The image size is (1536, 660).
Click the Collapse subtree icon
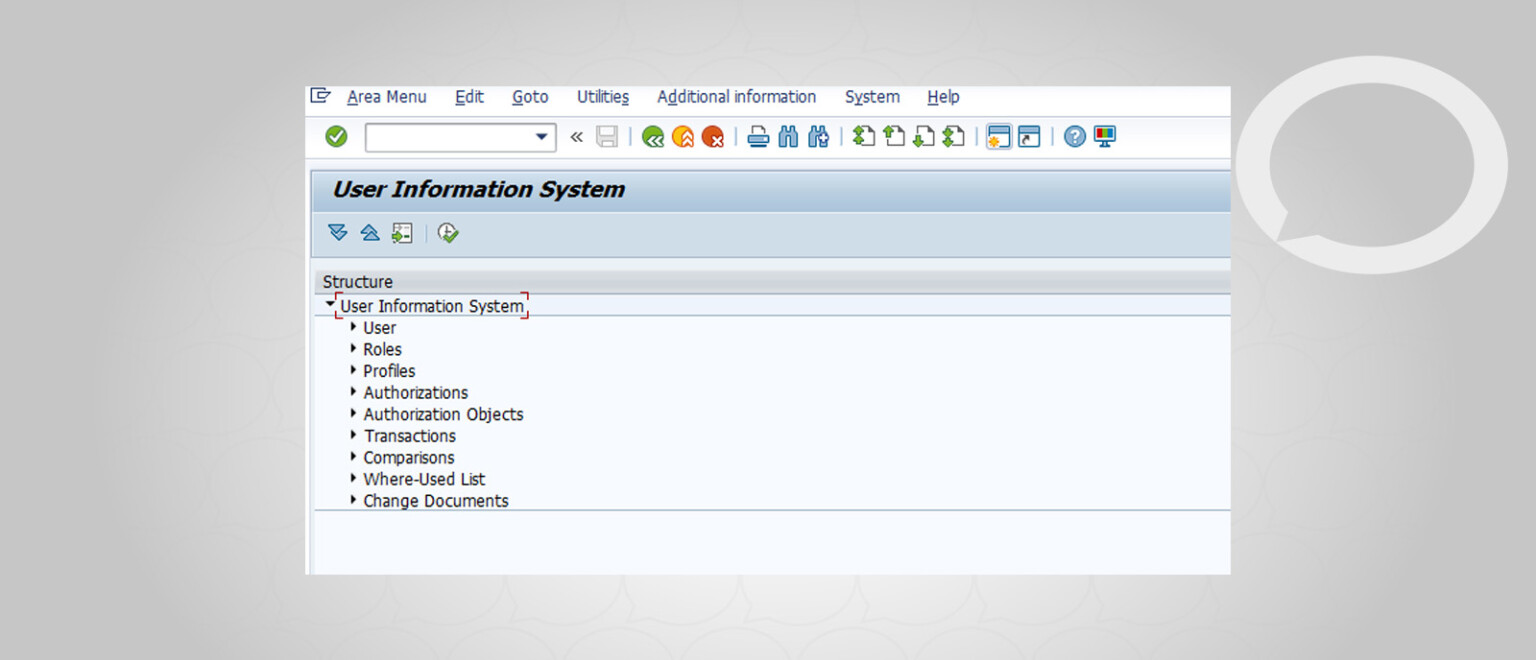pyautogui.click(x=370, y=233)
